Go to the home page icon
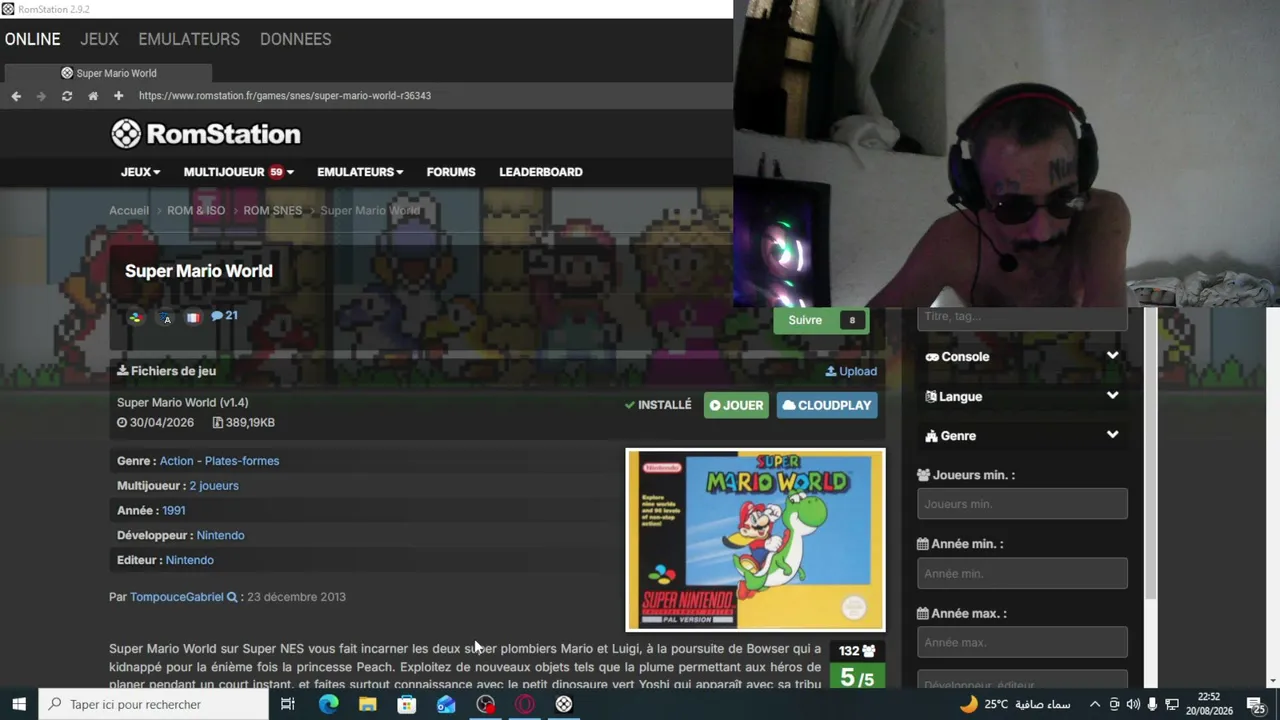This screenshot has width=1280, height=720. click(x=93, y=96)
